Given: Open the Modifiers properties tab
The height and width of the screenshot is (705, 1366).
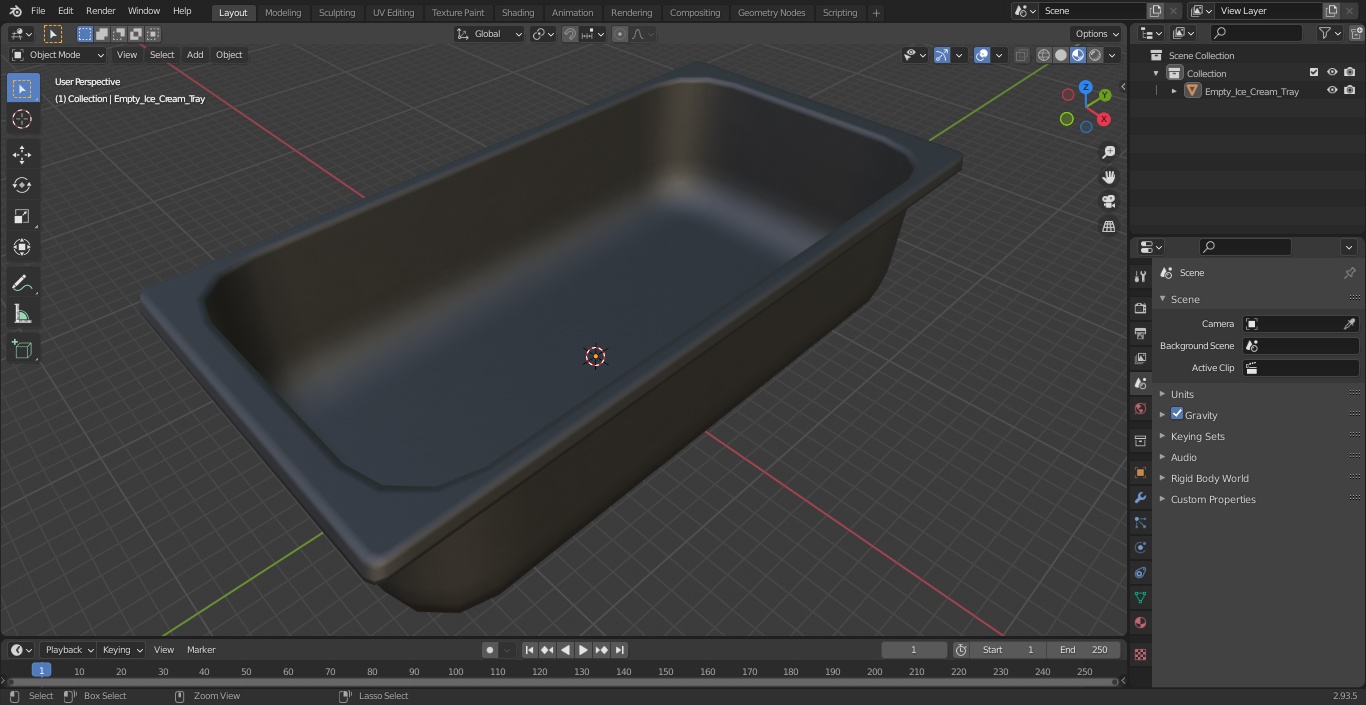Looking at the screenshot, I should (x=1140, y=497).
